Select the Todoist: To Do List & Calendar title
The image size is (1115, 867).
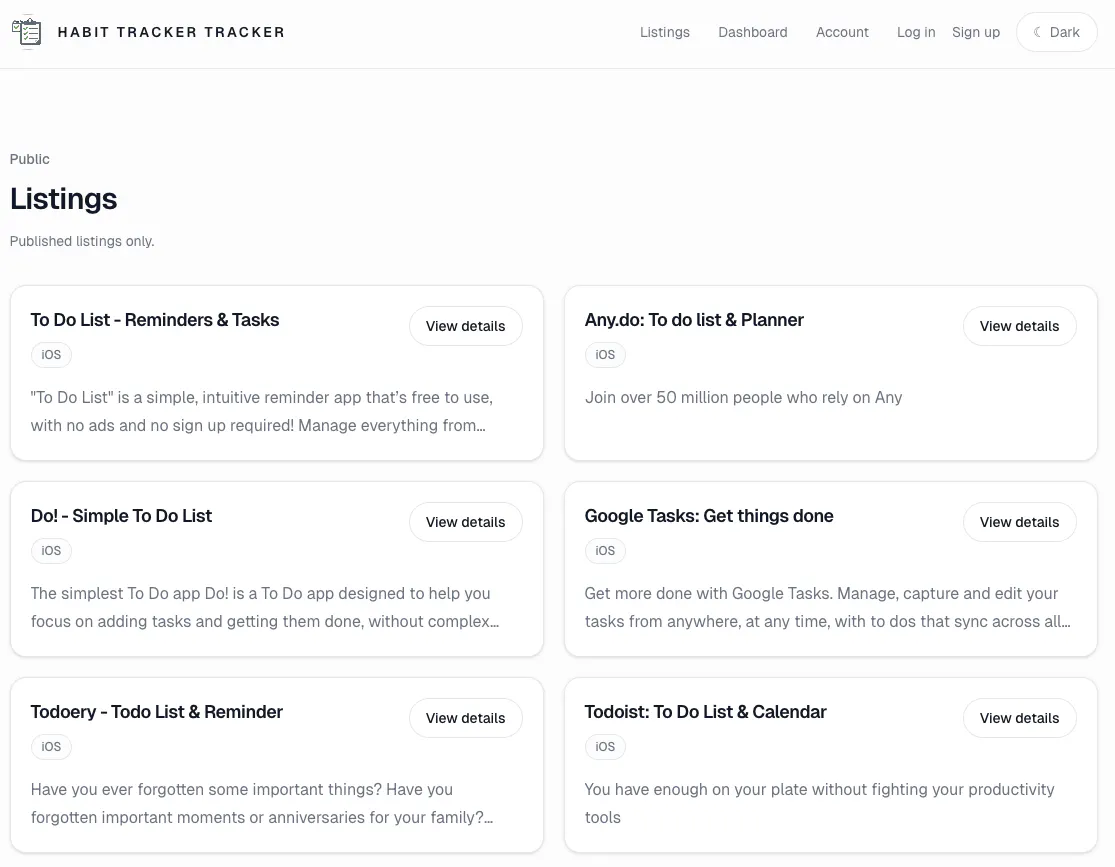click(x=705, y=712)
